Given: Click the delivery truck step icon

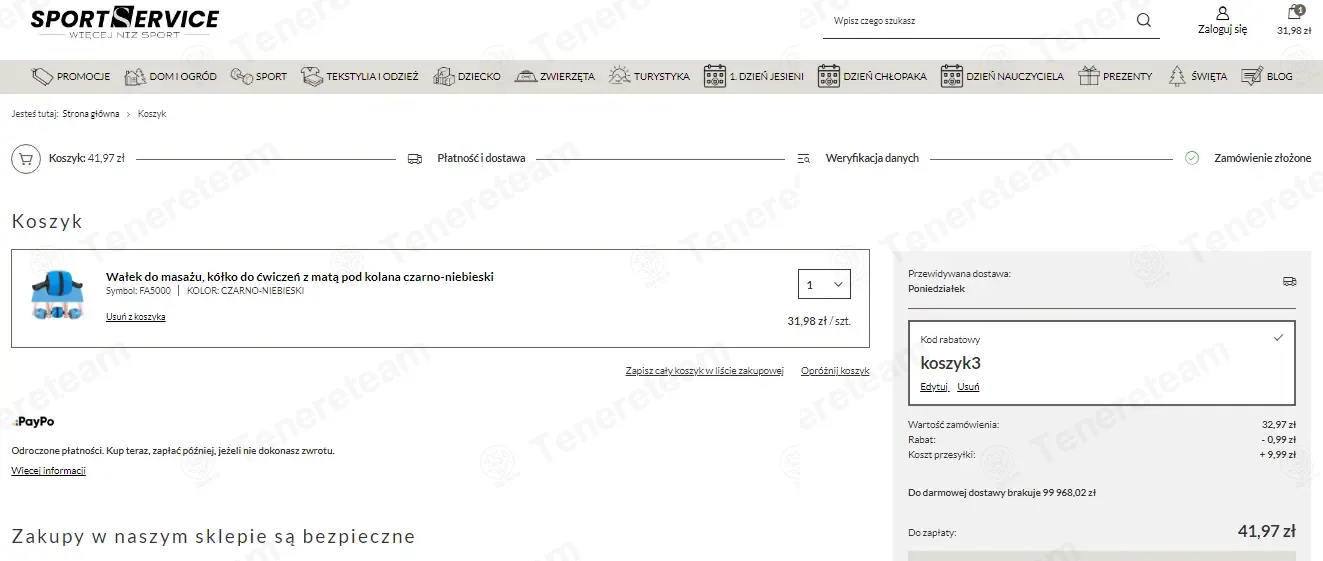Looking at the screenshot, I should (415, 158).
